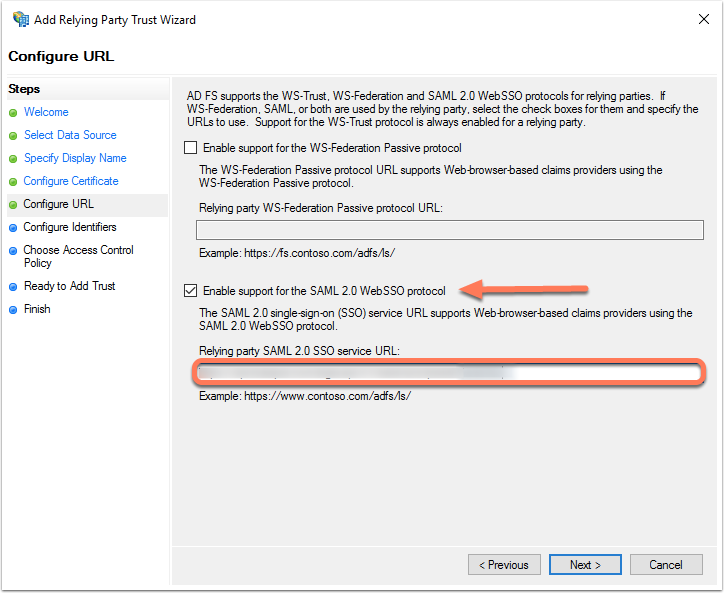The image size is (724, 593).
Task: Jump to Specify Display Name step
Action: (x=75, y=158)
